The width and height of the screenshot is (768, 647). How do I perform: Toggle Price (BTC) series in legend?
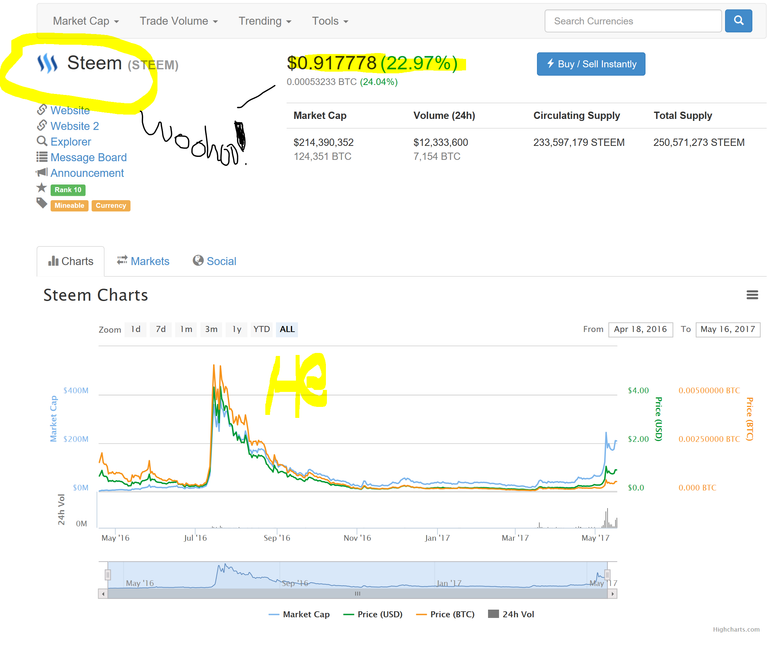tap(445, 614)
